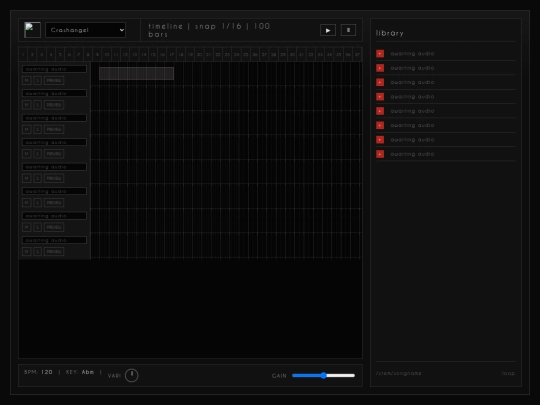Click the /stem/songname path text
Viewport: 540px width, 405px height.
click(398, 373)
